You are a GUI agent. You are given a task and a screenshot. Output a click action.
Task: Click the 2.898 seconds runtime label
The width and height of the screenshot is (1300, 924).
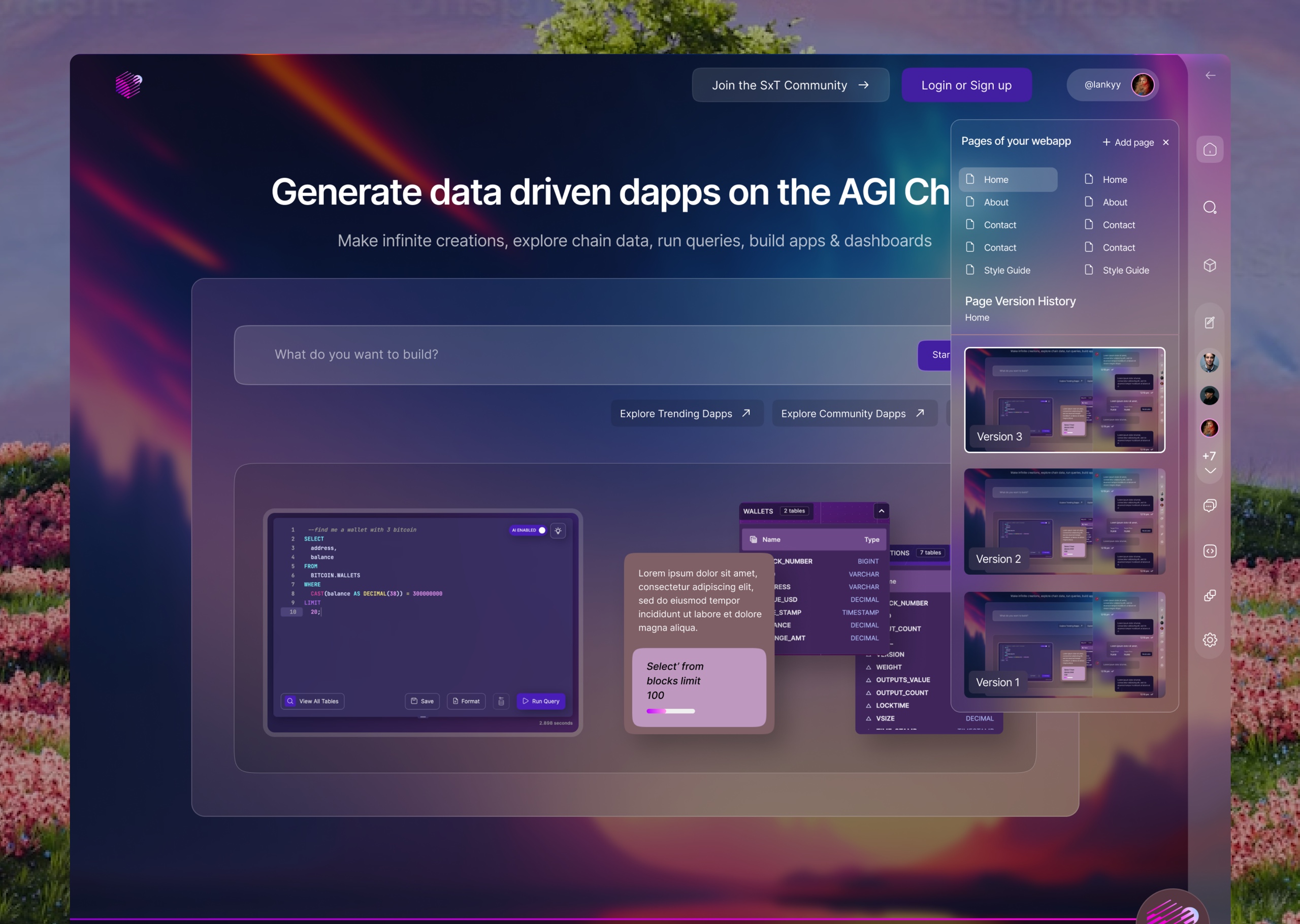pos(555,723)
